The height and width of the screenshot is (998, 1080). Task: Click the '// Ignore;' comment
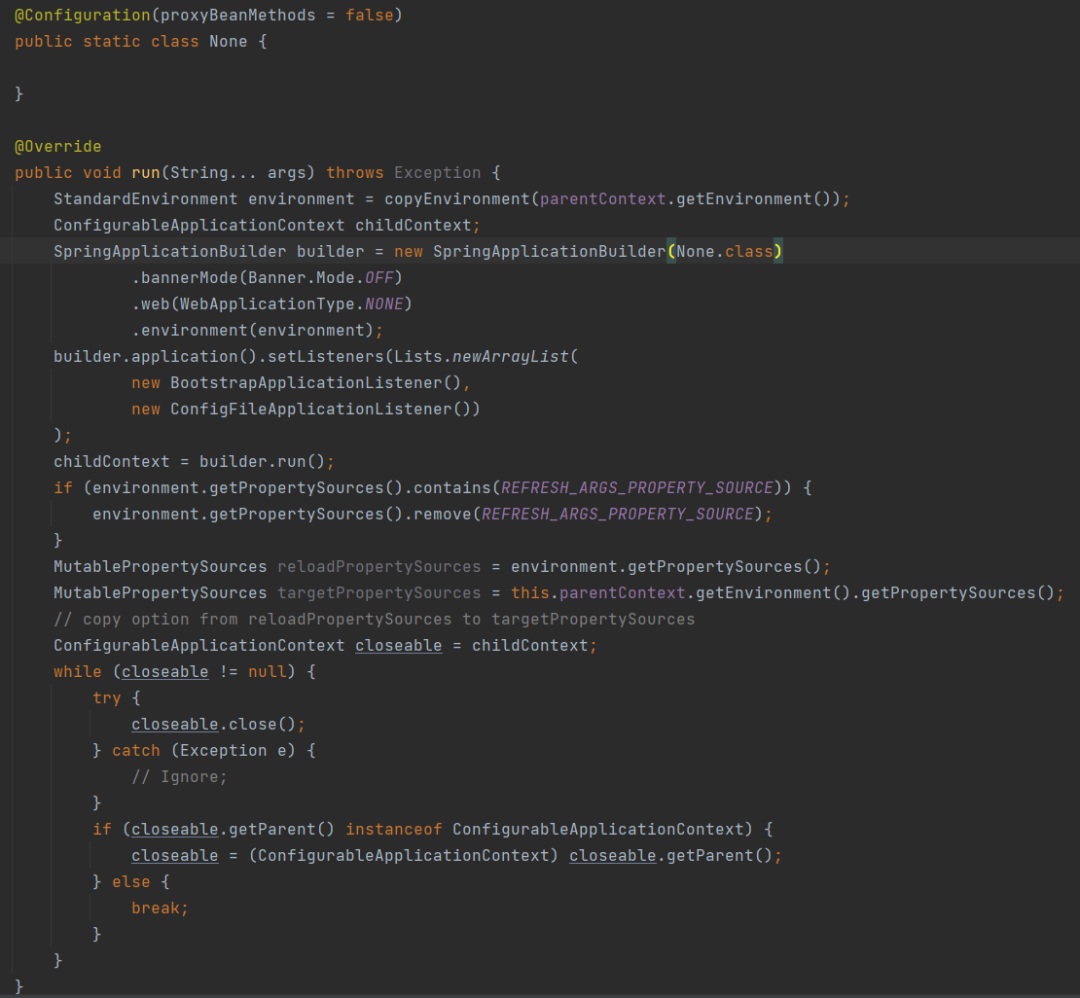tap(179, 777)
